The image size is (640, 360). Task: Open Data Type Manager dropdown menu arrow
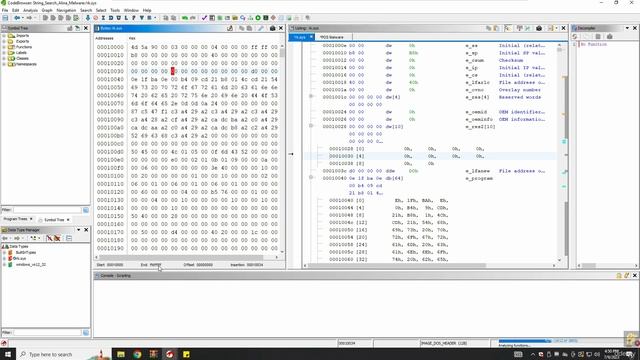coord(79,230)
